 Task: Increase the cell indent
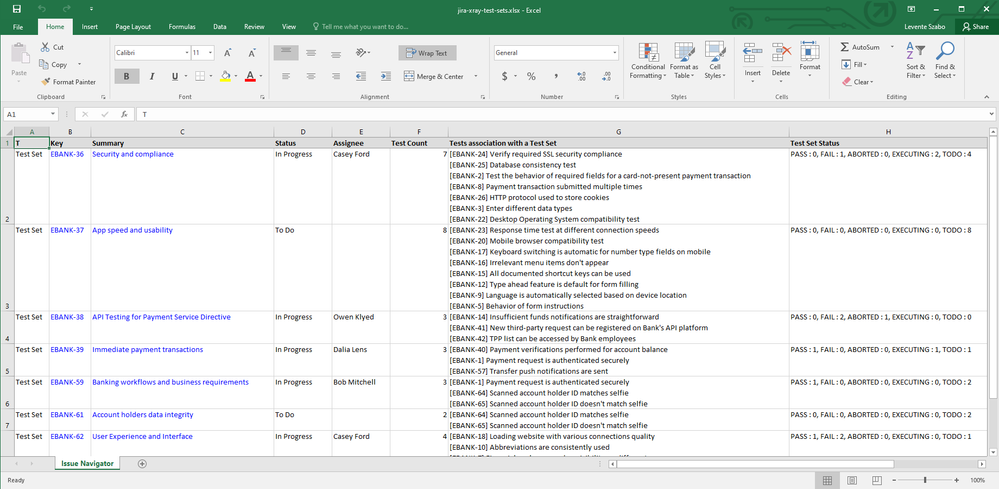coord(385,76)
